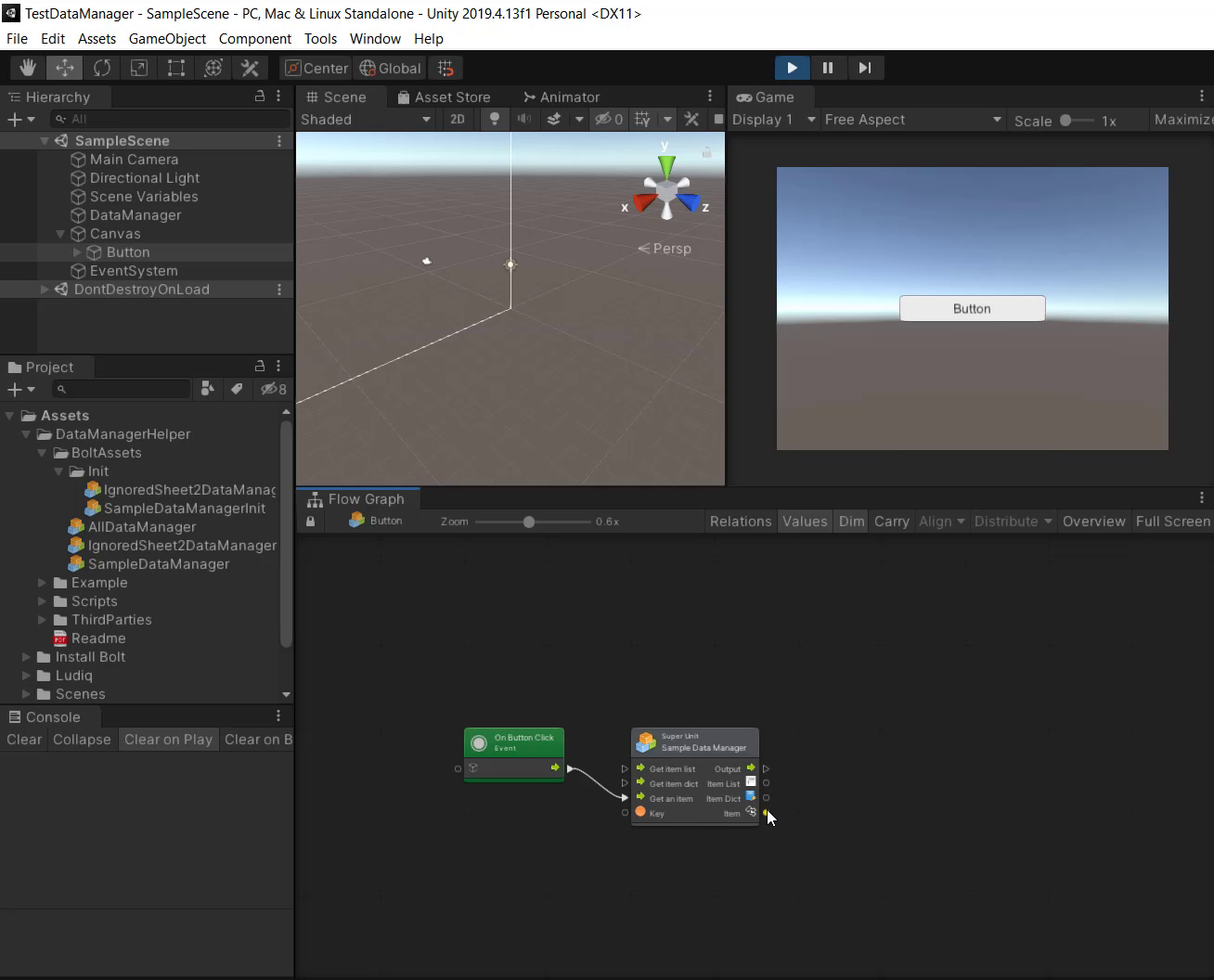1214x980 pixels.
Task: Search by label icon in Project
Action: 237,389
